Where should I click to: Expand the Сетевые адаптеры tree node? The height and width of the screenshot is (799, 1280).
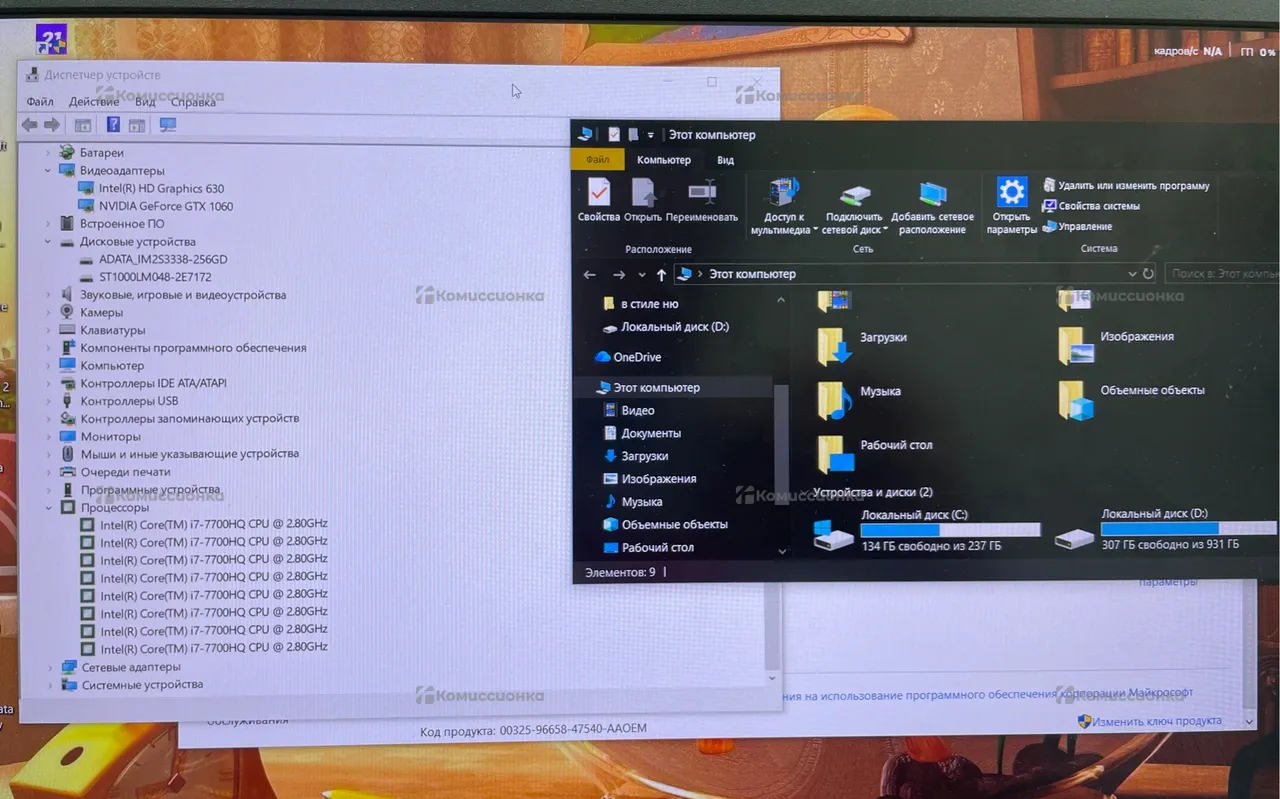(50, 667)
